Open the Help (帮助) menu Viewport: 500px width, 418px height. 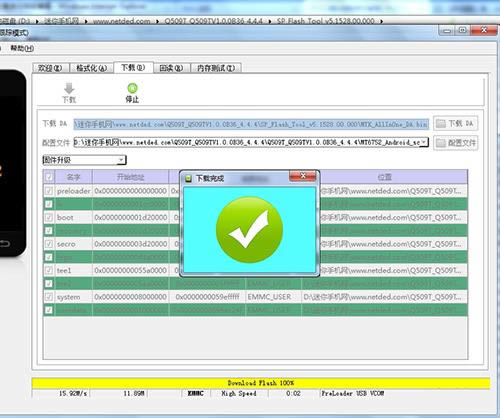[22, 48]
